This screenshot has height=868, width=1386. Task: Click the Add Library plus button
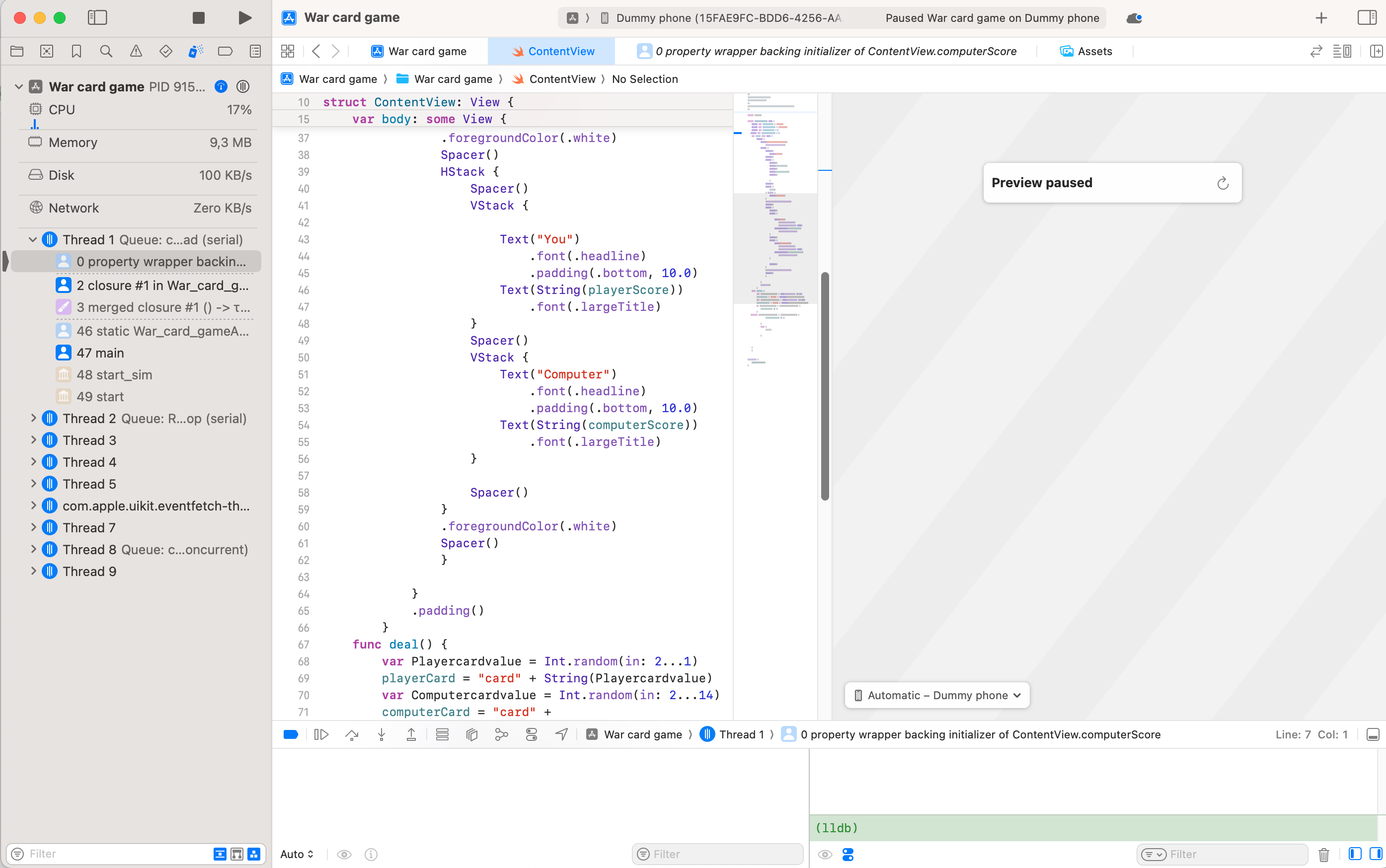click(x=1321, y=18)
